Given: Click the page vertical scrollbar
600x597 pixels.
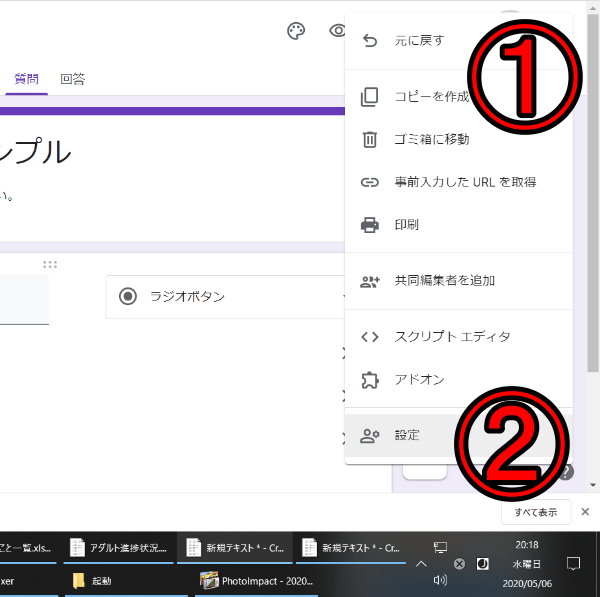Looking at the screenshot, I should 593,200.
